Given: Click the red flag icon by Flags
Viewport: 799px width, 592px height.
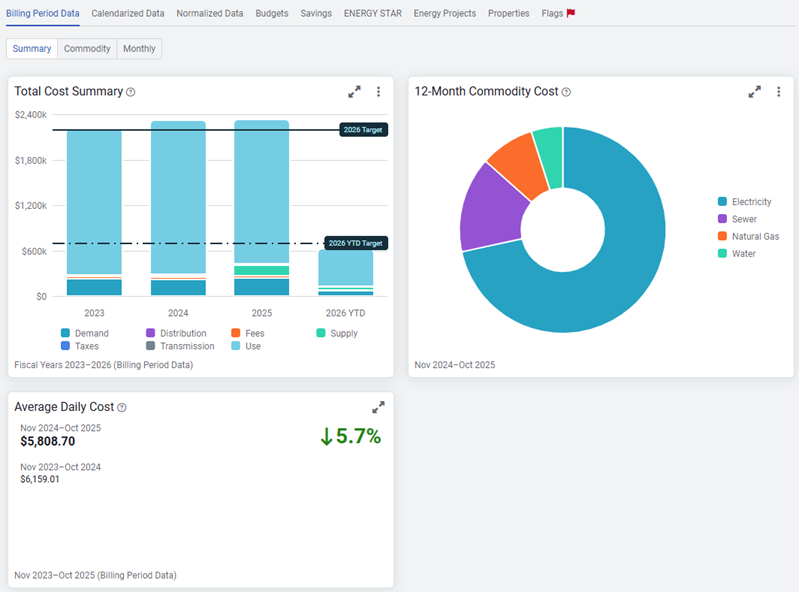Looking at the screenshot, I should 571,14.
